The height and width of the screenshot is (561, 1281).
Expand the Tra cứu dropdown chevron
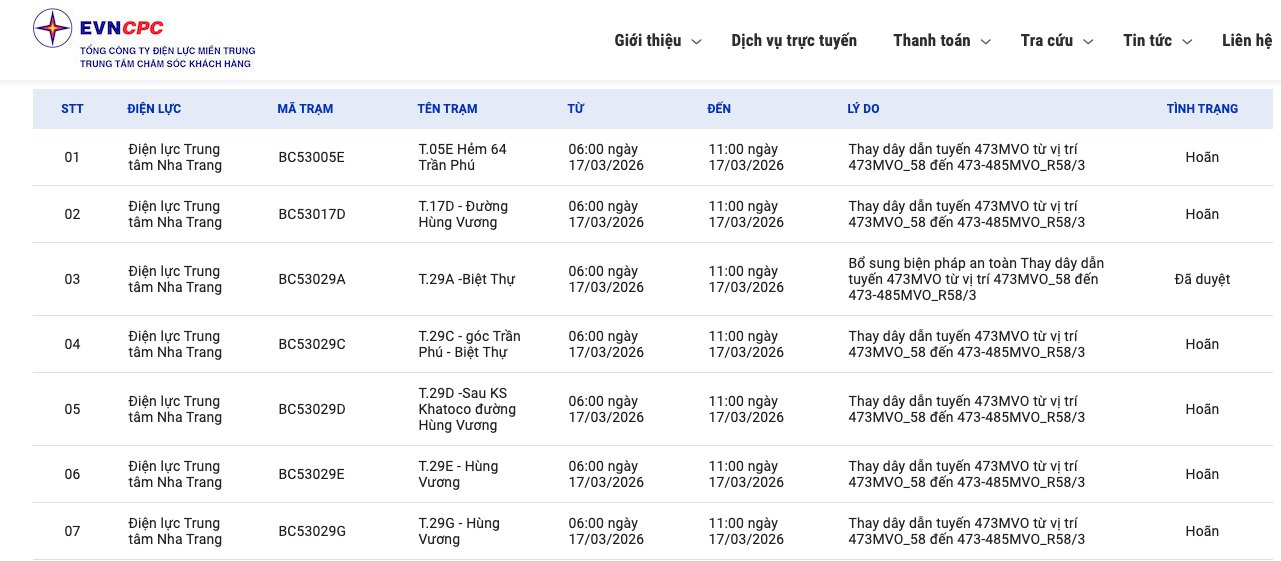(1088, 42)
